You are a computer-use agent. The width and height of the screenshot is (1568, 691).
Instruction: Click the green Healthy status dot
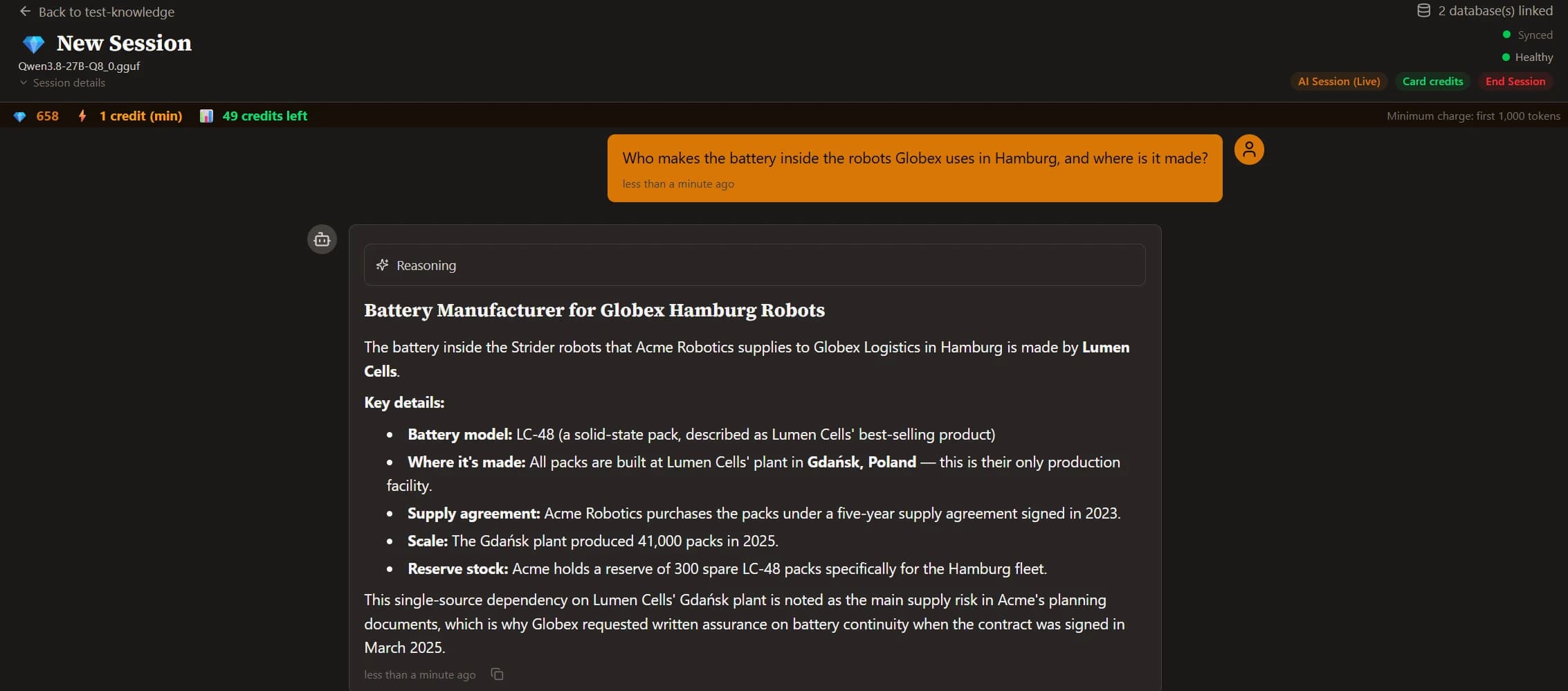[1506, 57]
